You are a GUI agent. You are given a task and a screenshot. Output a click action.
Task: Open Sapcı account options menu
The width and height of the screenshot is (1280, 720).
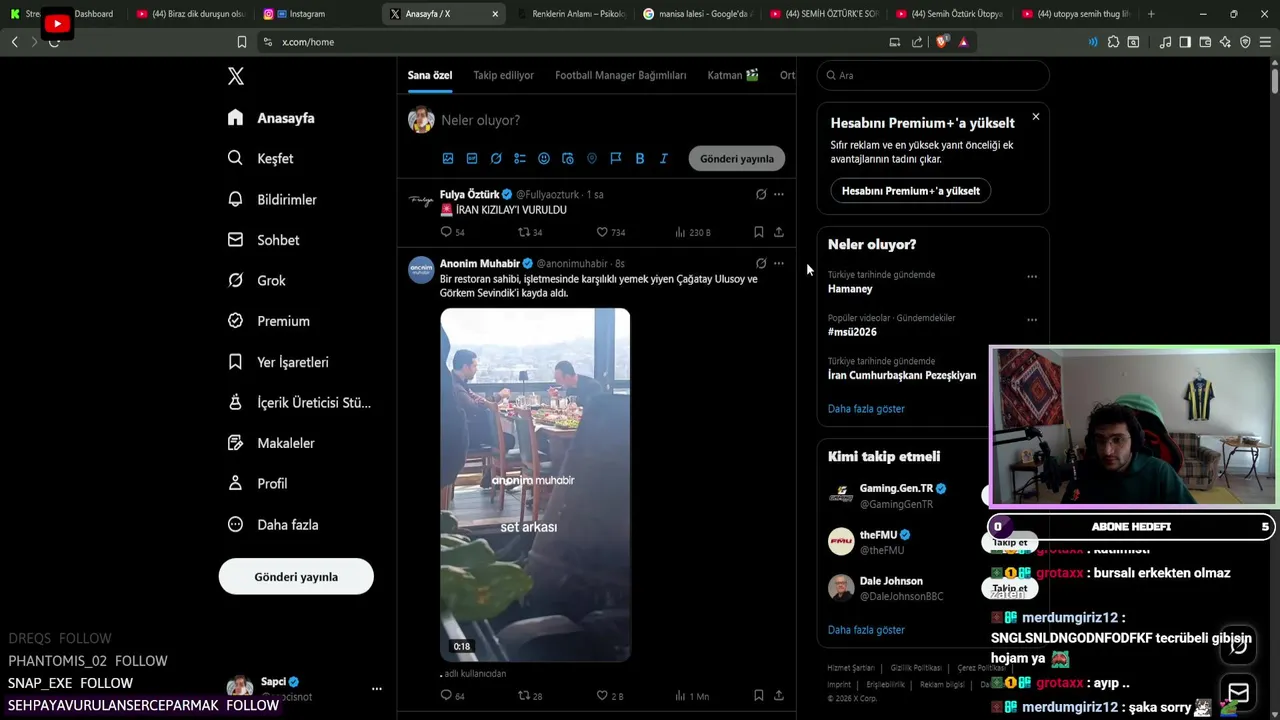377,688
